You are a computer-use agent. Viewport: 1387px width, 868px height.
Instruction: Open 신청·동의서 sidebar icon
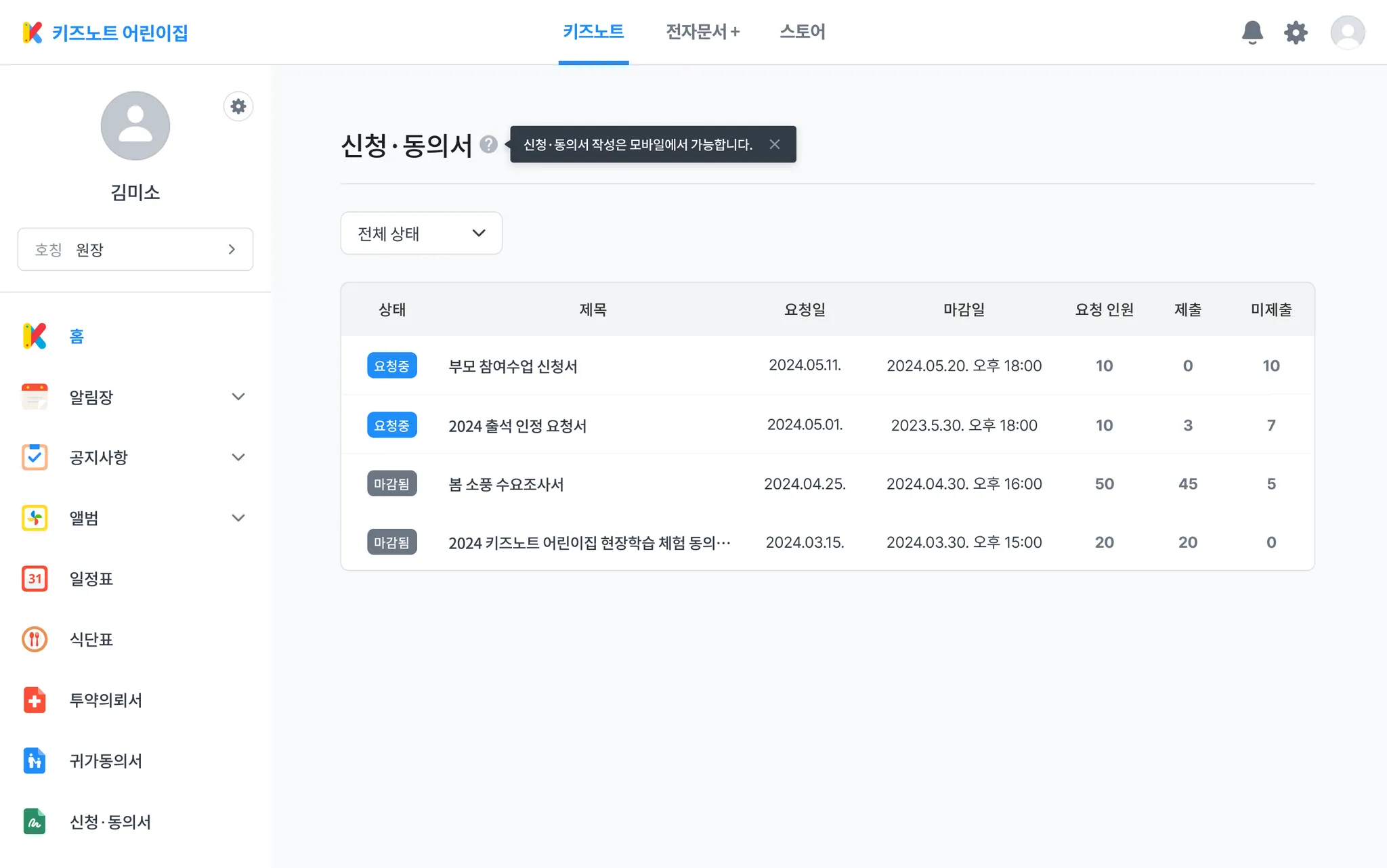[35, 822]
